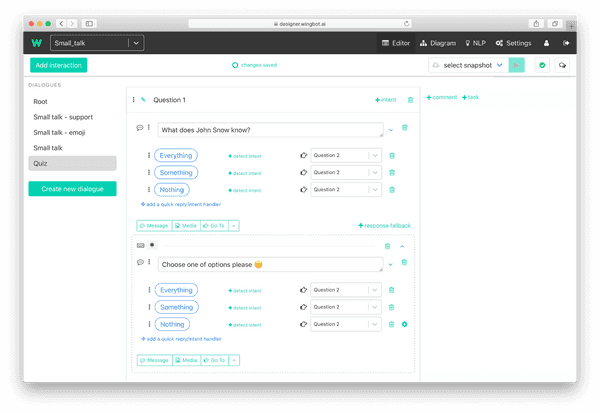Click Create new dialogue button
600x413 pixels.
pyautogui.click(x=72, y=189)
